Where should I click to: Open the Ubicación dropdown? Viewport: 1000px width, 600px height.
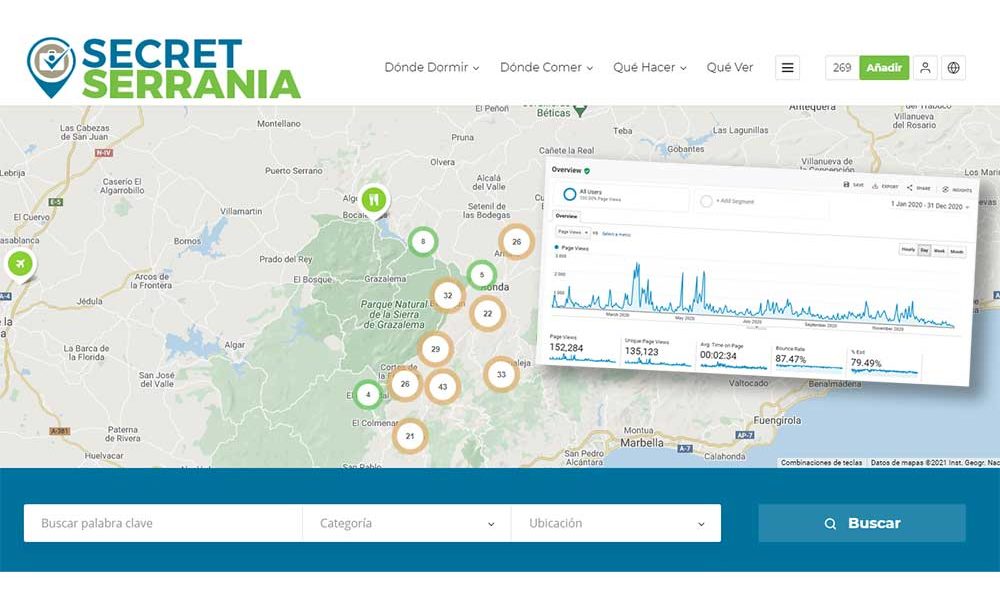(x=616, y=523)
